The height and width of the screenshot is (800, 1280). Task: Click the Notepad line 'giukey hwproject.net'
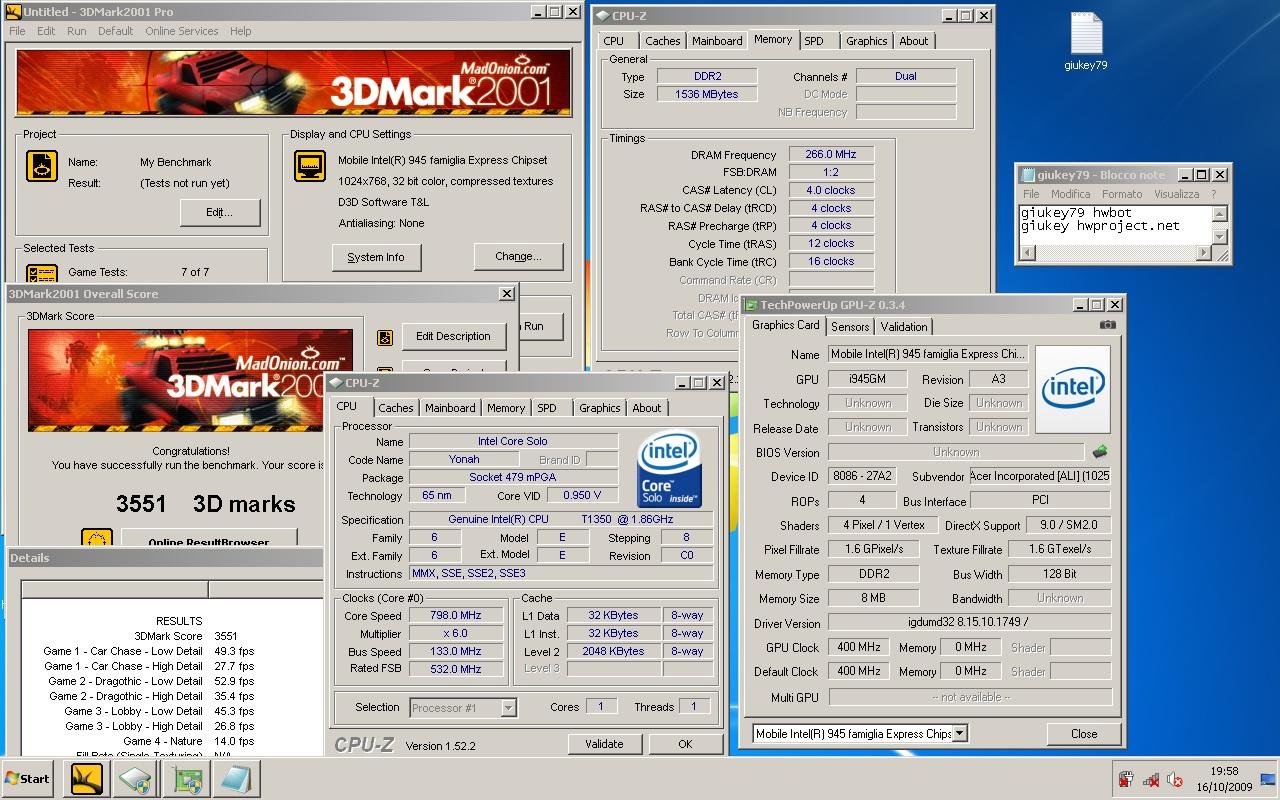coord(1100,226)
